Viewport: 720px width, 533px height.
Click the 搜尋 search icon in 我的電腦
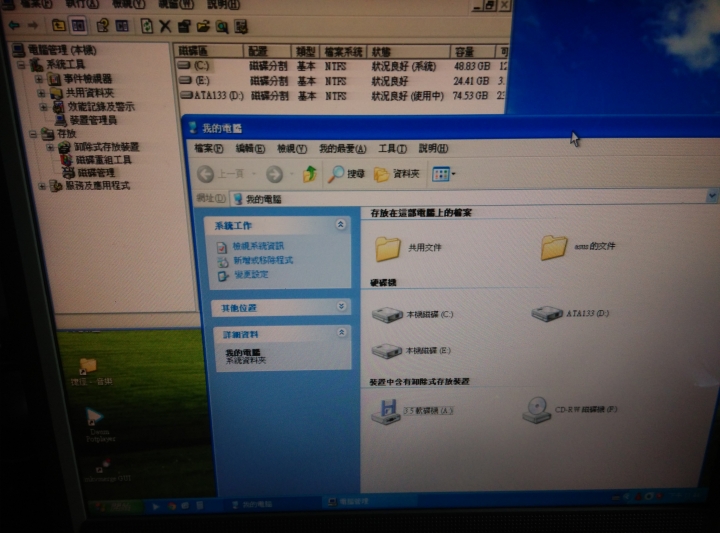(346, 174)
